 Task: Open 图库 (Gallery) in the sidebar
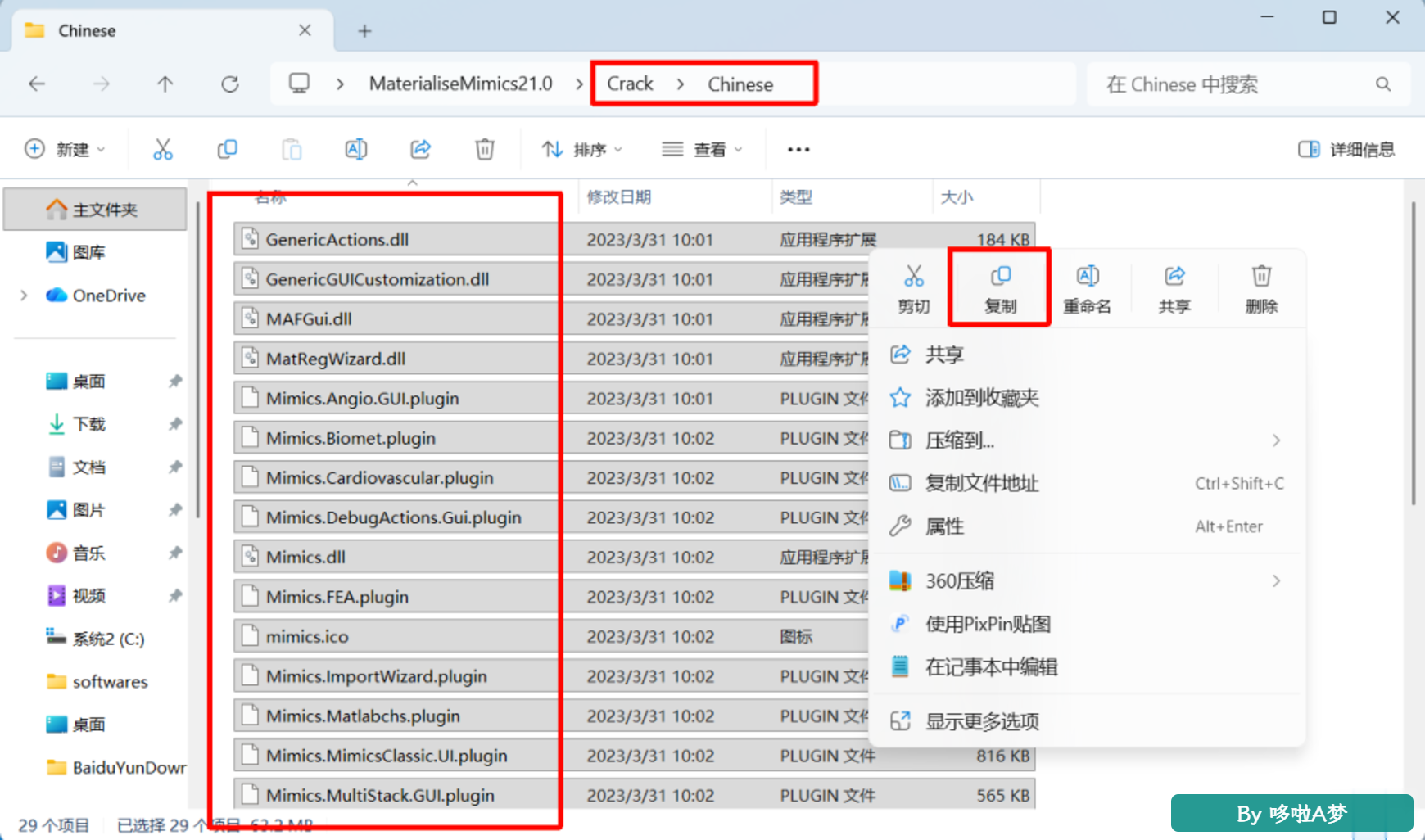click(x=88, y=252)
